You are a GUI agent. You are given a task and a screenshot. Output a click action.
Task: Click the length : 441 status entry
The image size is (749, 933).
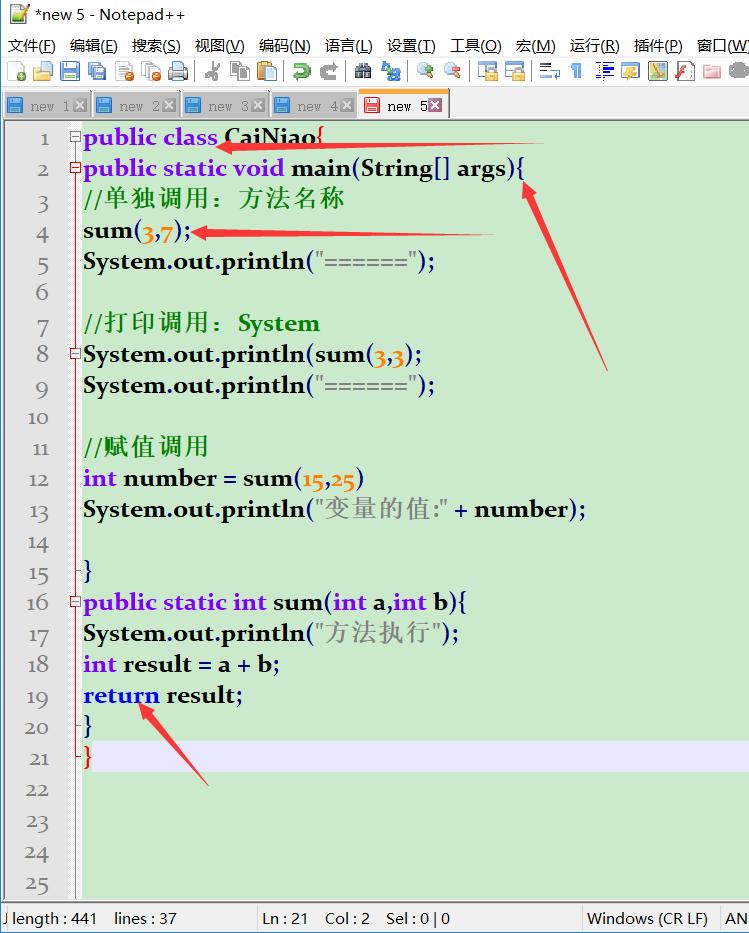[54, 919]
